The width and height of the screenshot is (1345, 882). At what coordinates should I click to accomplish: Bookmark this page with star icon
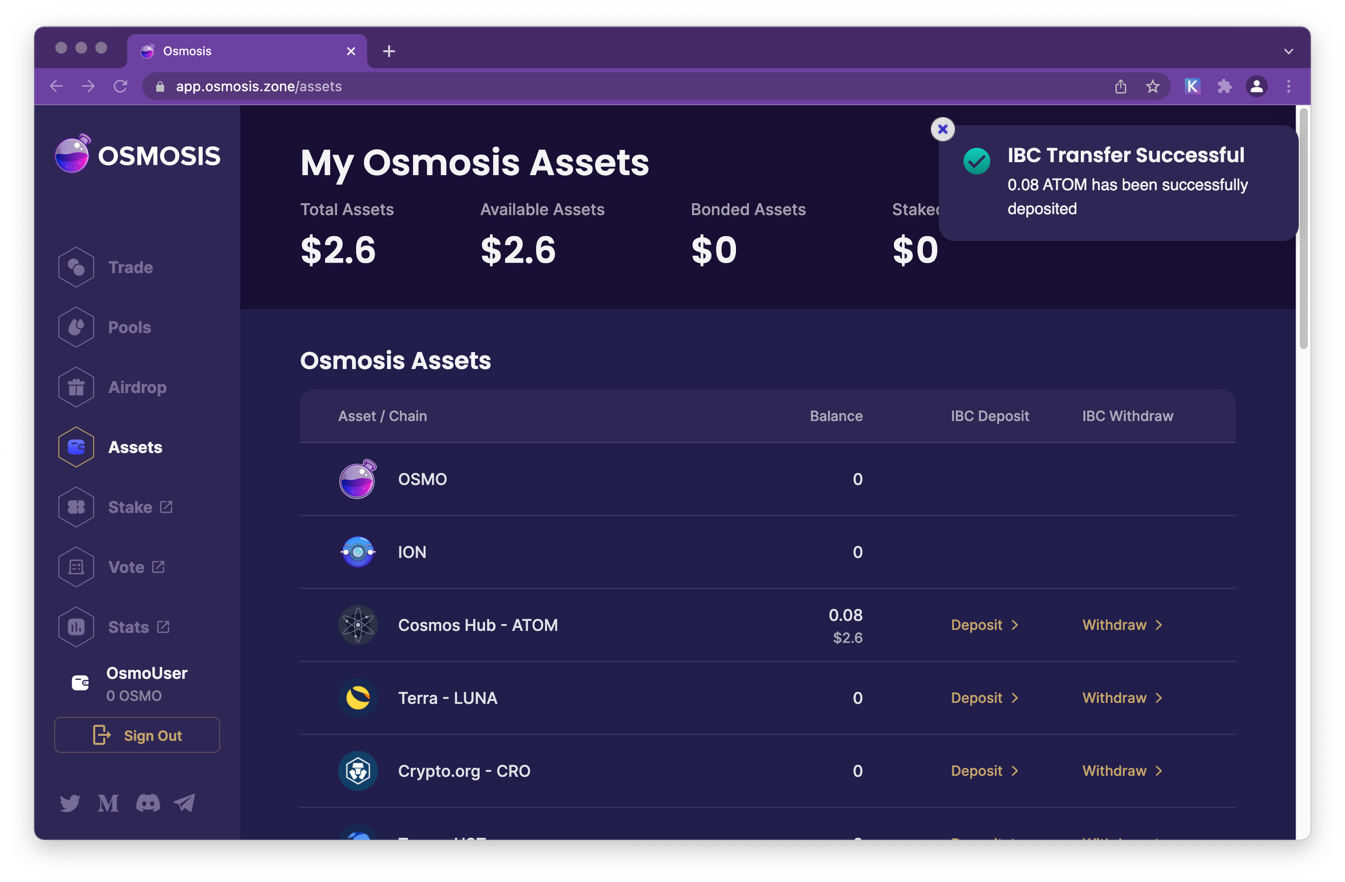[1152, 87]
